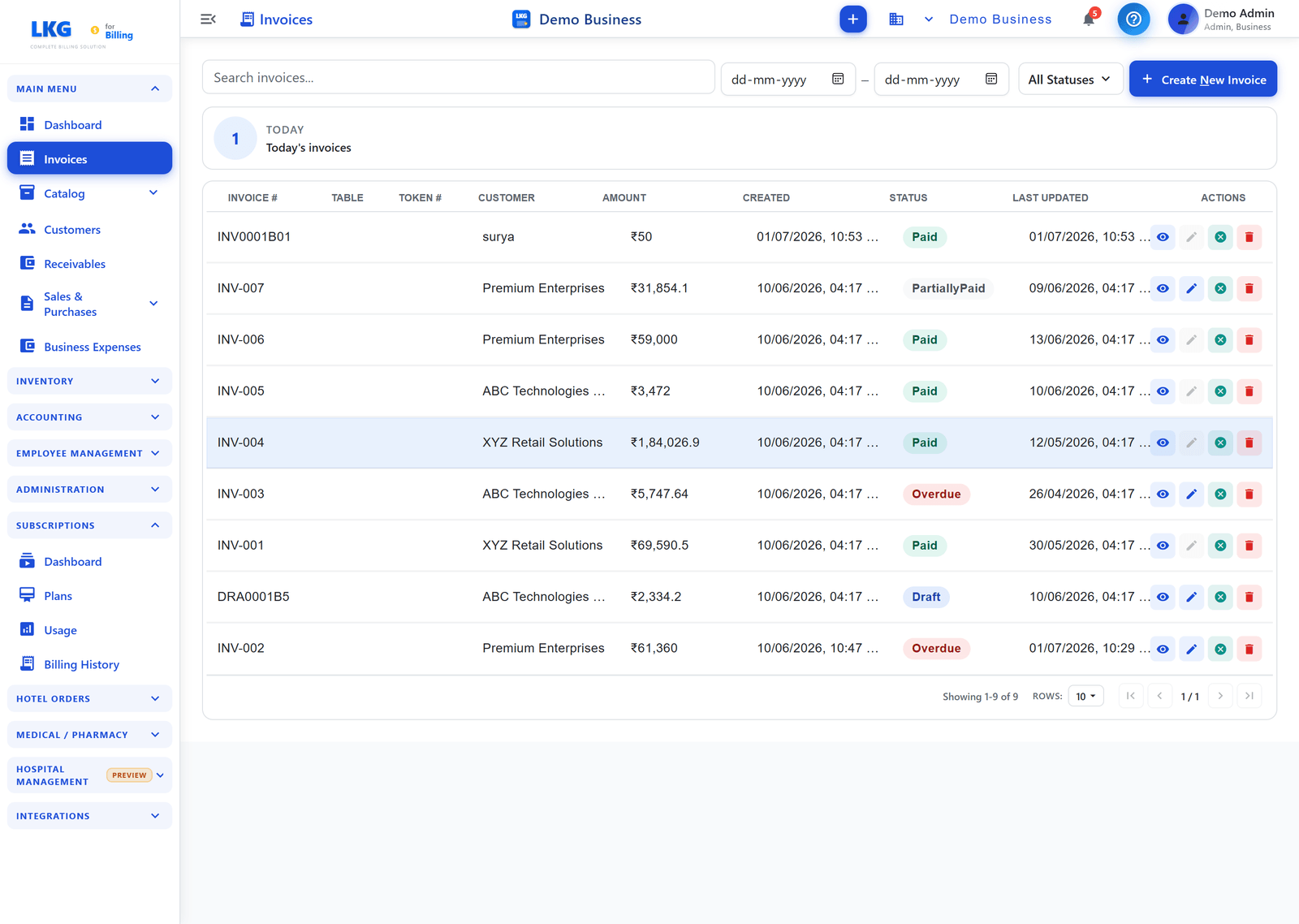View invoice INV-006 with eye icon
The image size is (1299, 924).
pos(1163,339)
